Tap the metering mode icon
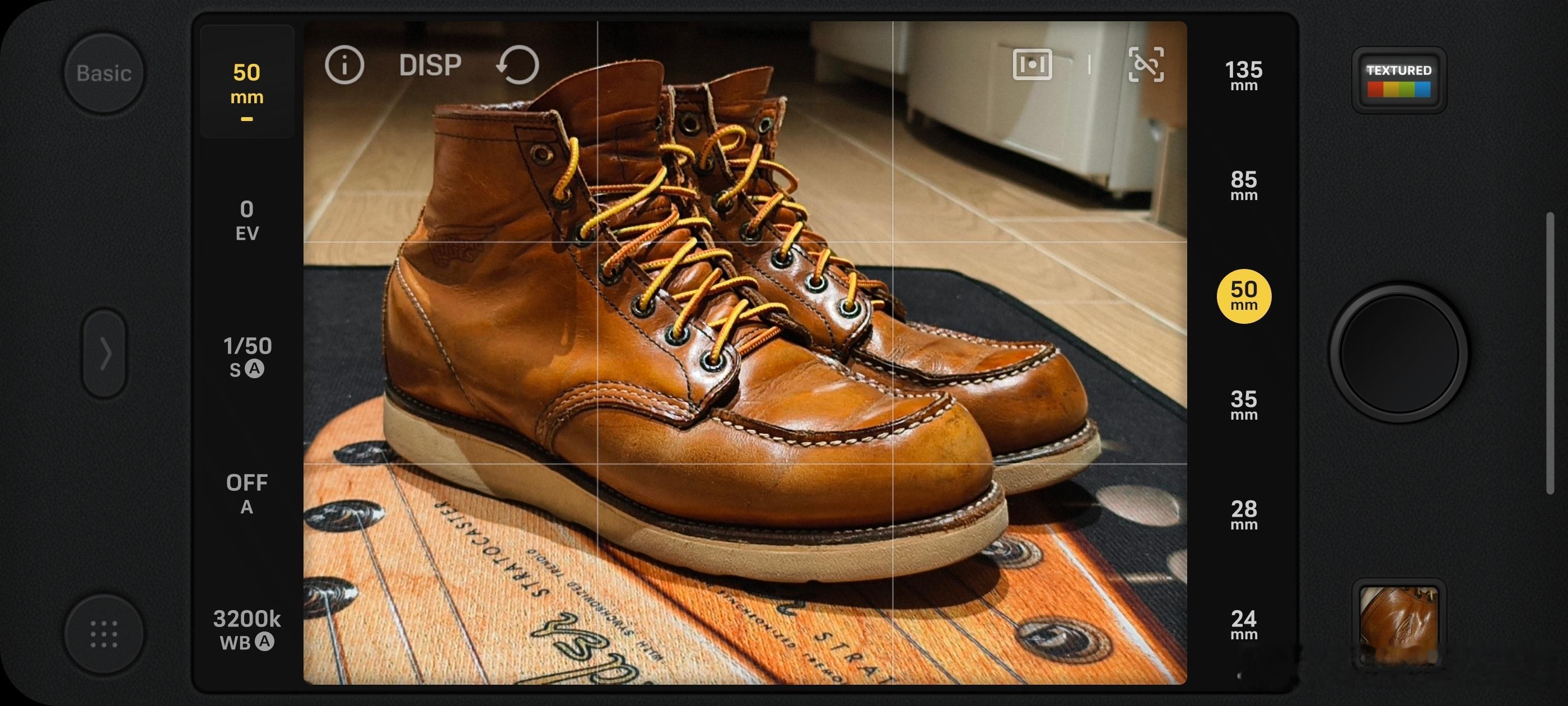 pyautogui.click(x=1032, y=64)
